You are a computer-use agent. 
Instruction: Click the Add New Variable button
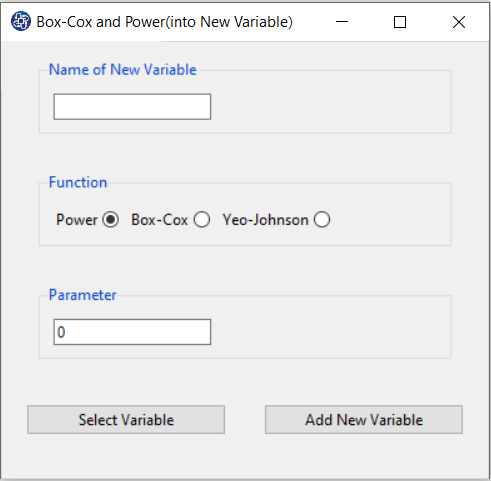(364, 420)
